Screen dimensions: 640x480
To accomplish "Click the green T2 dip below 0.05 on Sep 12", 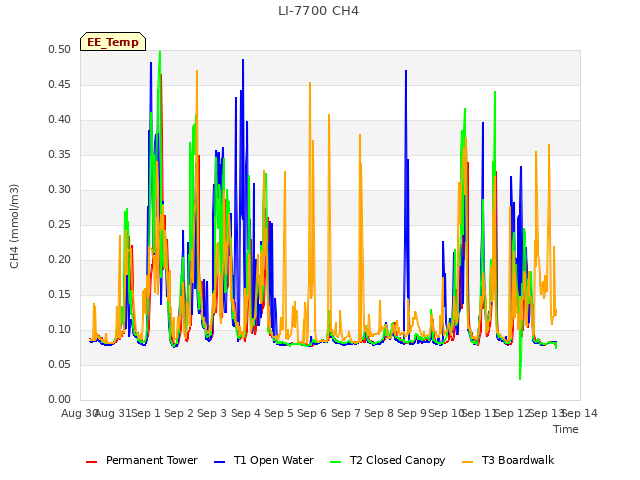I will click(520, 378).
